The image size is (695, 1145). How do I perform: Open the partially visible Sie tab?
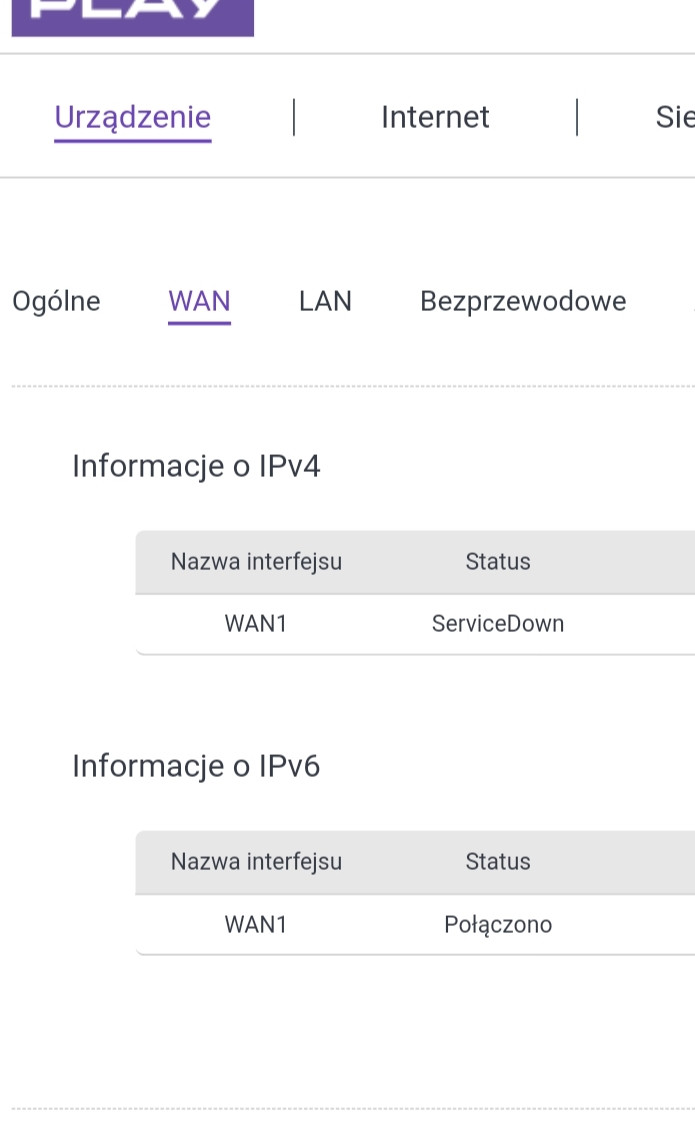(x=674, y=118)
